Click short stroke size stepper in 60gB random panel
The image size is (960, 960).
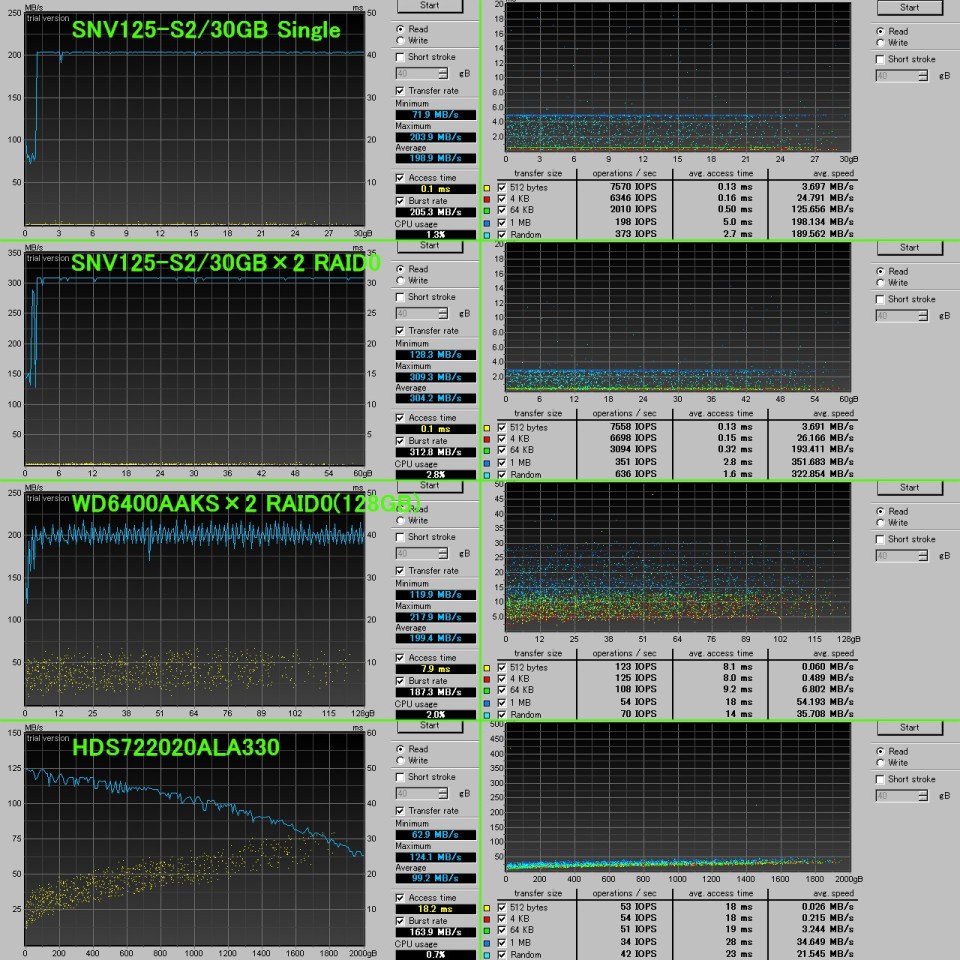click(x=923, y=316)
